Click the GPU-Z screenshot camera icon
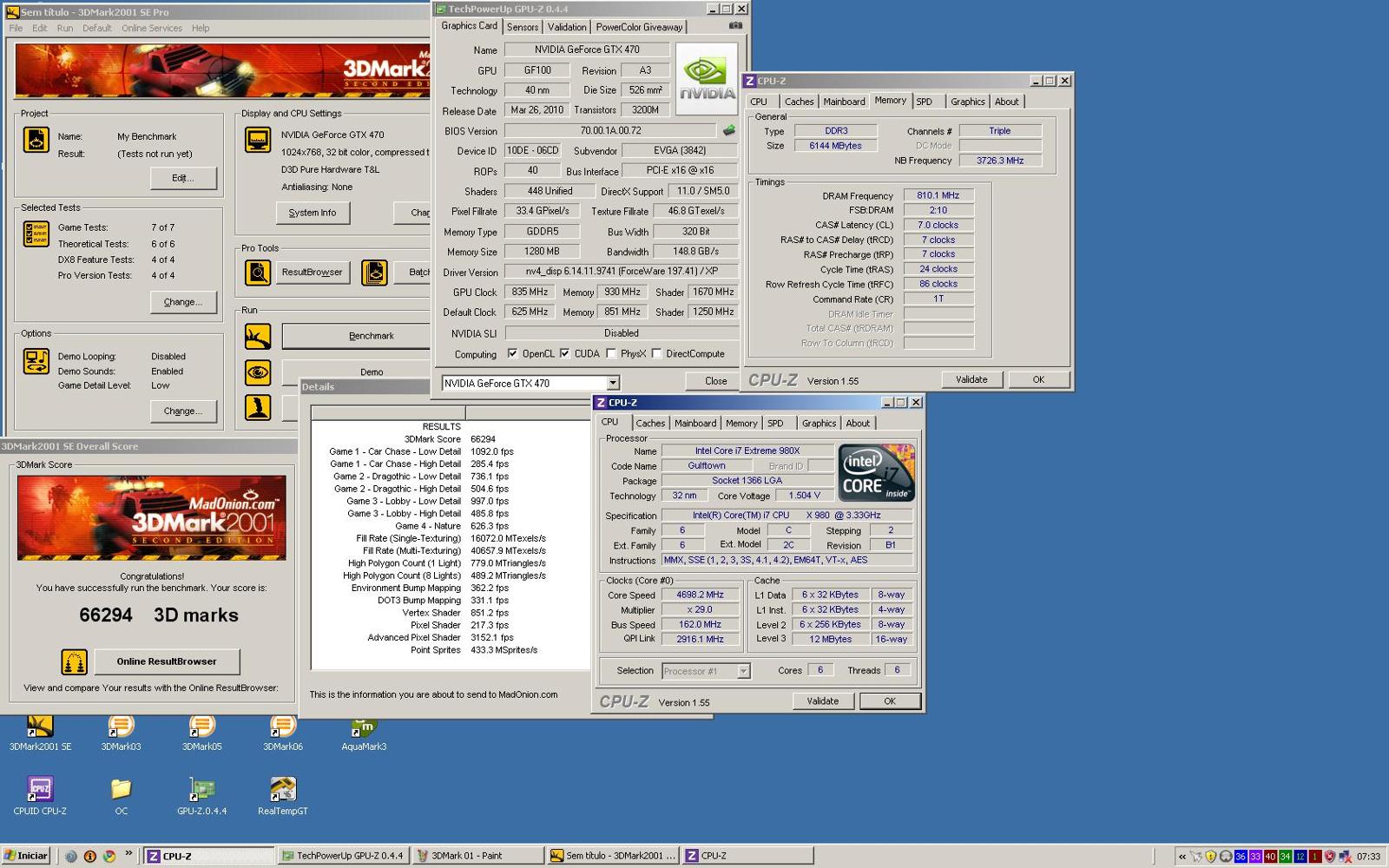The image size is (1389, 868). pos(735,26)
